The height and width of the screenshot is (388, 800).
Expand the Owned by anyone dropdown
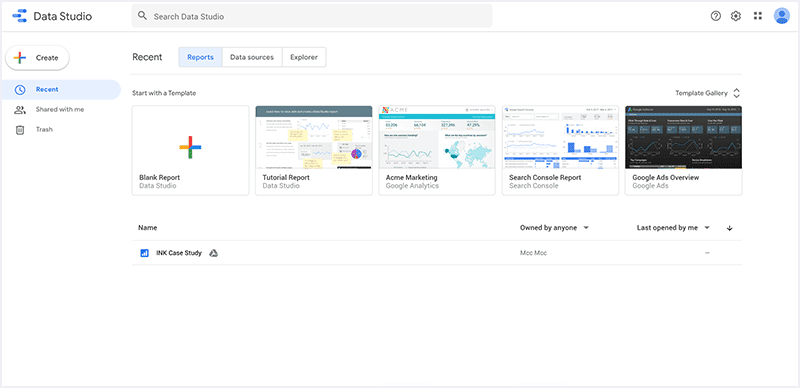554,228
